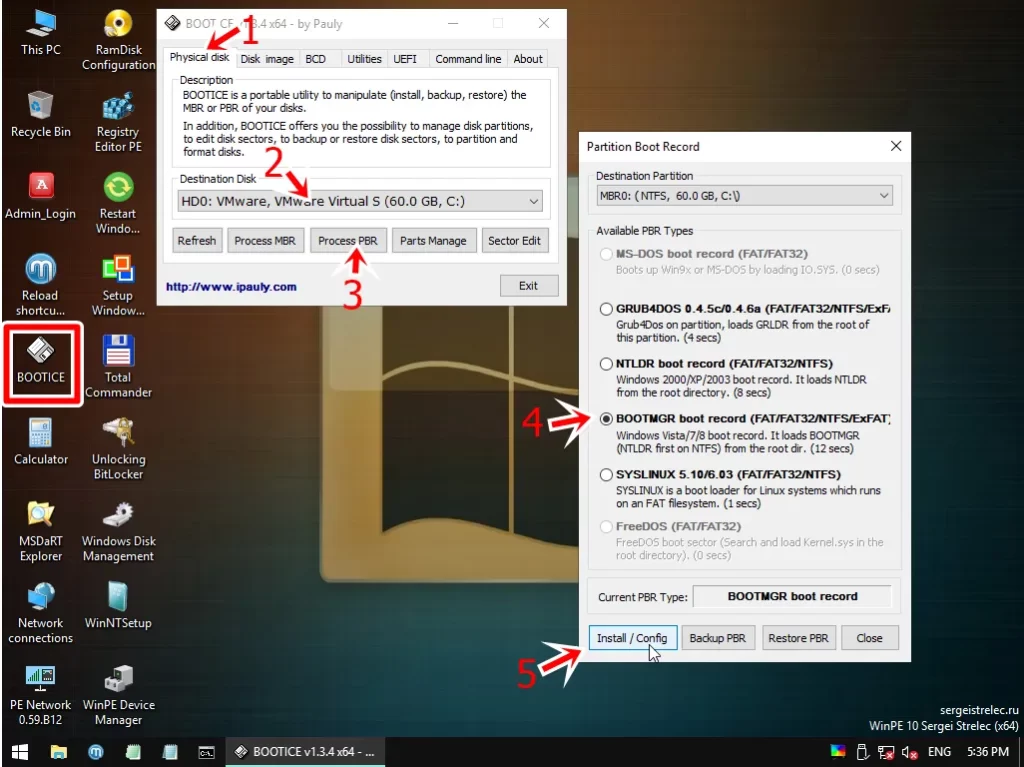Click the Process PBR button
The height and width of the screenshot is (767, 1024).
click(x=347, y=240)
